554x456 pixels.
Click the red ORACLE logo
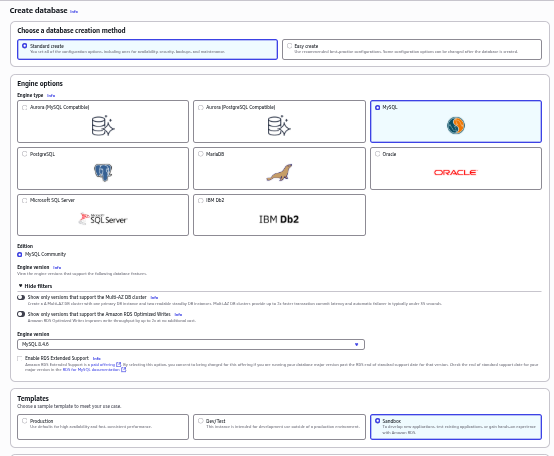tap(456, 172)
